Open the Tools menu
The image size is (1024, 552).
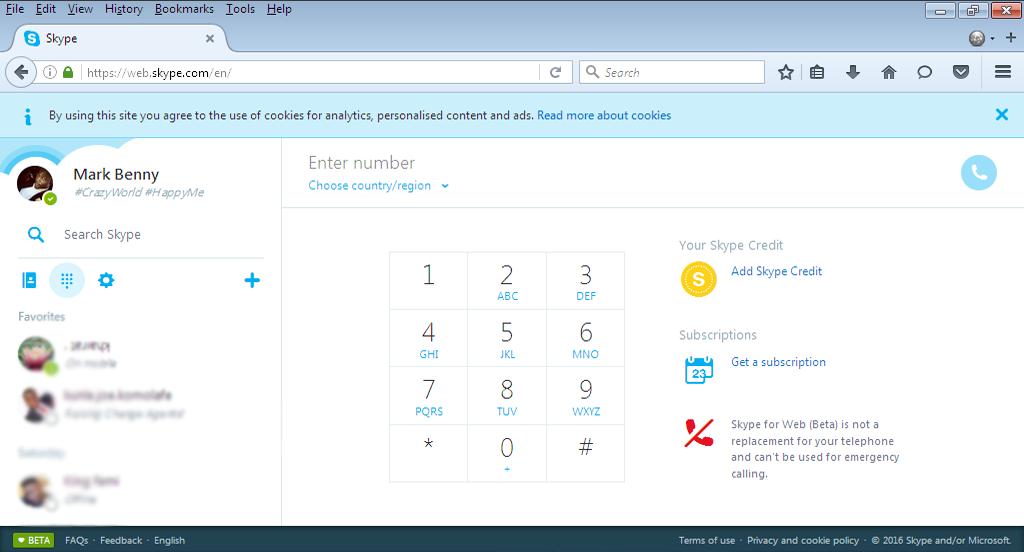240,9
